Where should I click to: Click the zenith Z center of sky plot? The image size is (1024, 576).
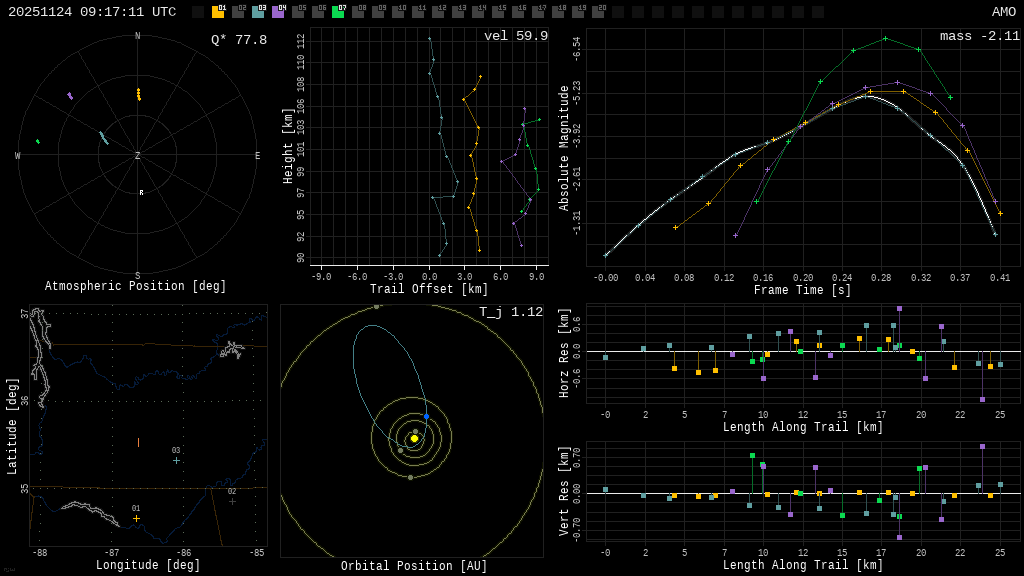[138, 156]
